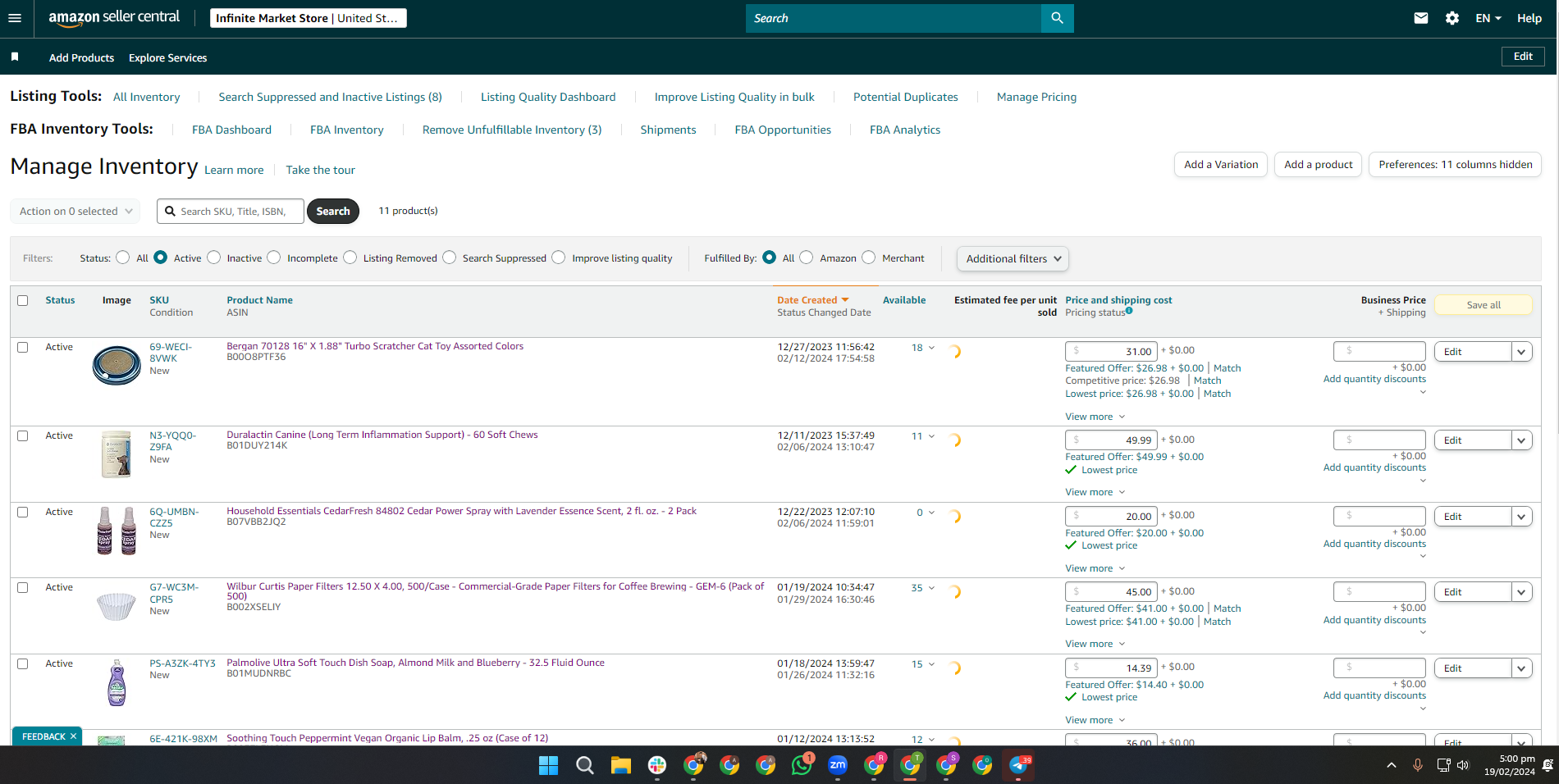
Task: Select the Bergan Turbo Scratcher row checkbox
Action: coord(23,347)
